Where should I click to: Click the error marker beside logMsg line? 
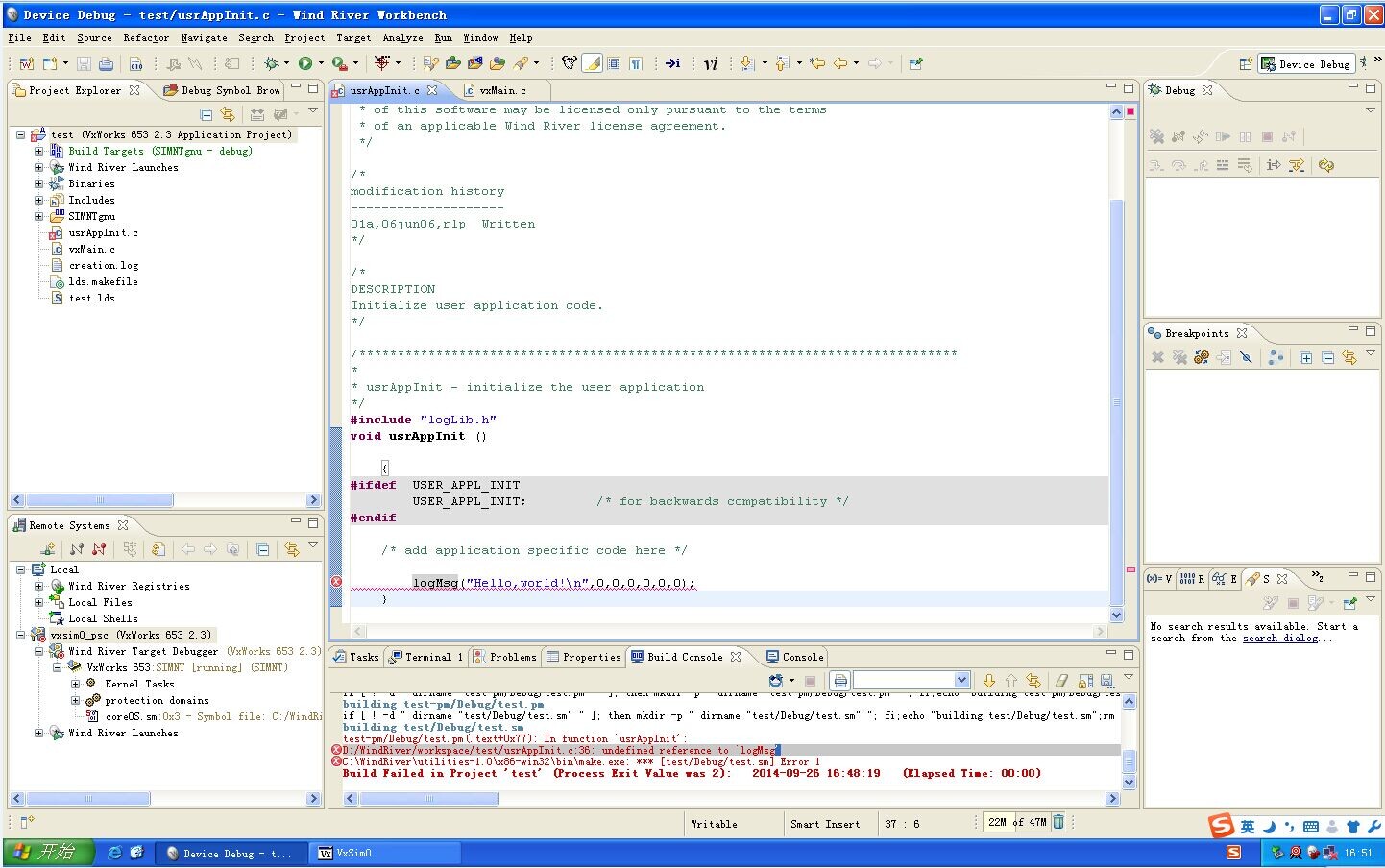pyautogui.click(x=336, y=582)
